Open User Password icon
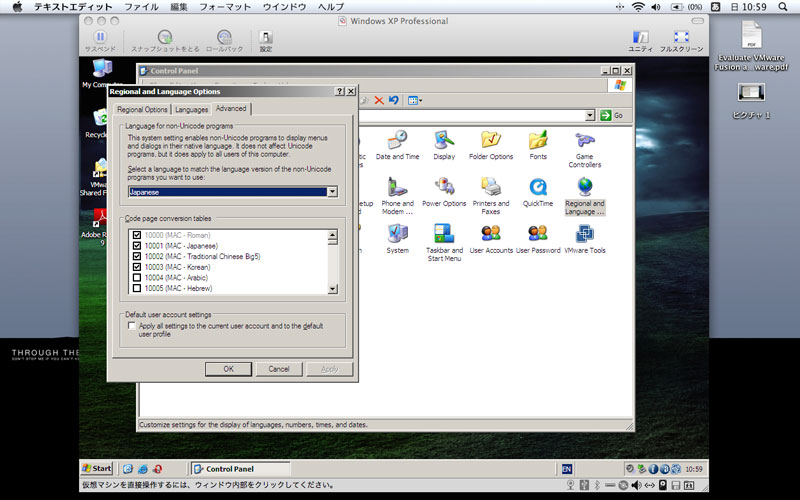800x500 pixels. pos(538,239)
